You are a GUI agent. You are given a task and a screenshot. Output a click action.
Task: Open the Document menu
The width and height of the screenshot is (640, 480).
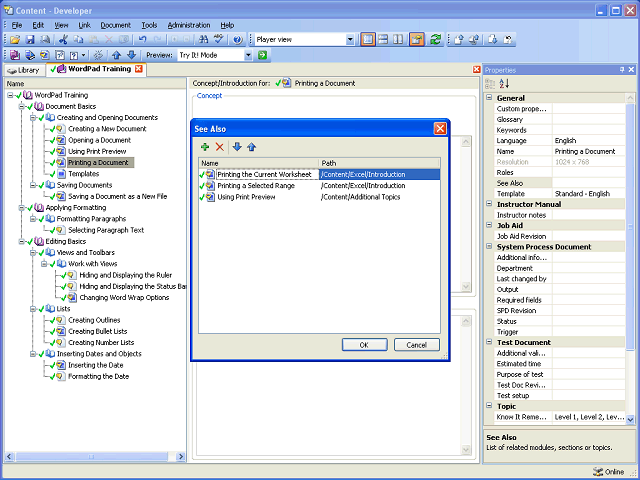click(x=116, y=25)
